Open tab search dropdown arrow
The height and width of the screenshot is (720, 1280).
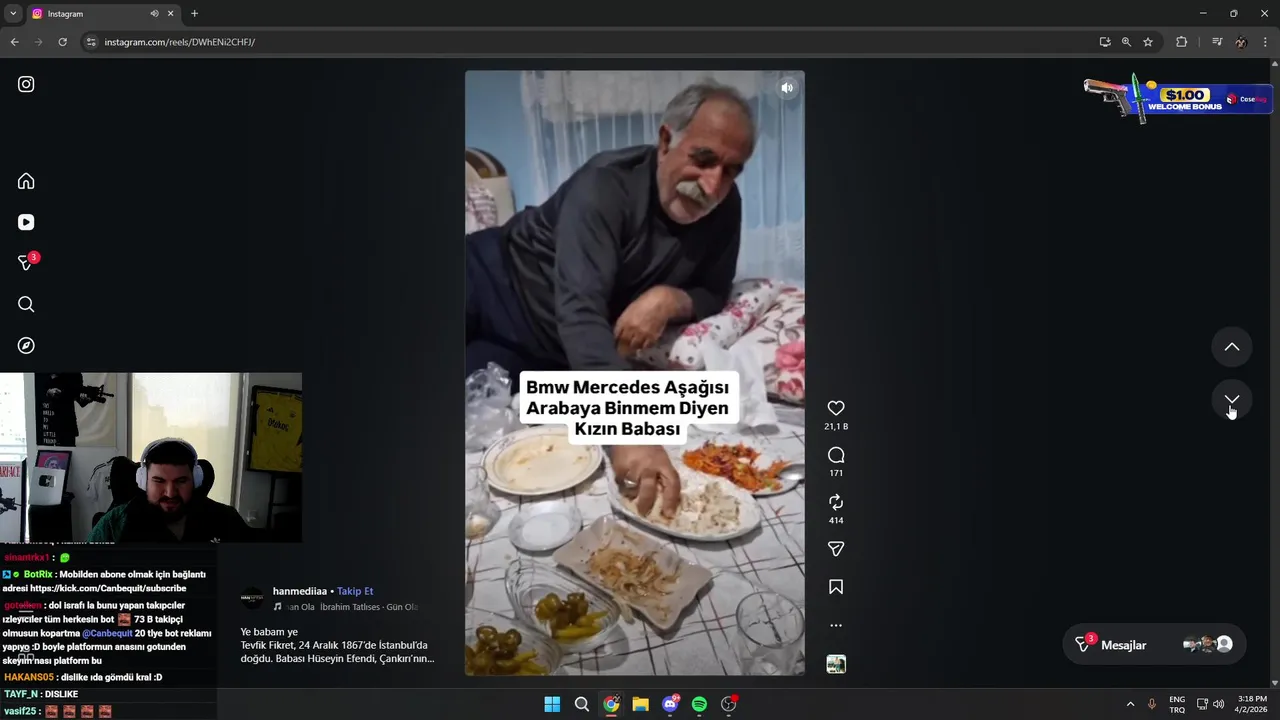(x=12, y=13)
